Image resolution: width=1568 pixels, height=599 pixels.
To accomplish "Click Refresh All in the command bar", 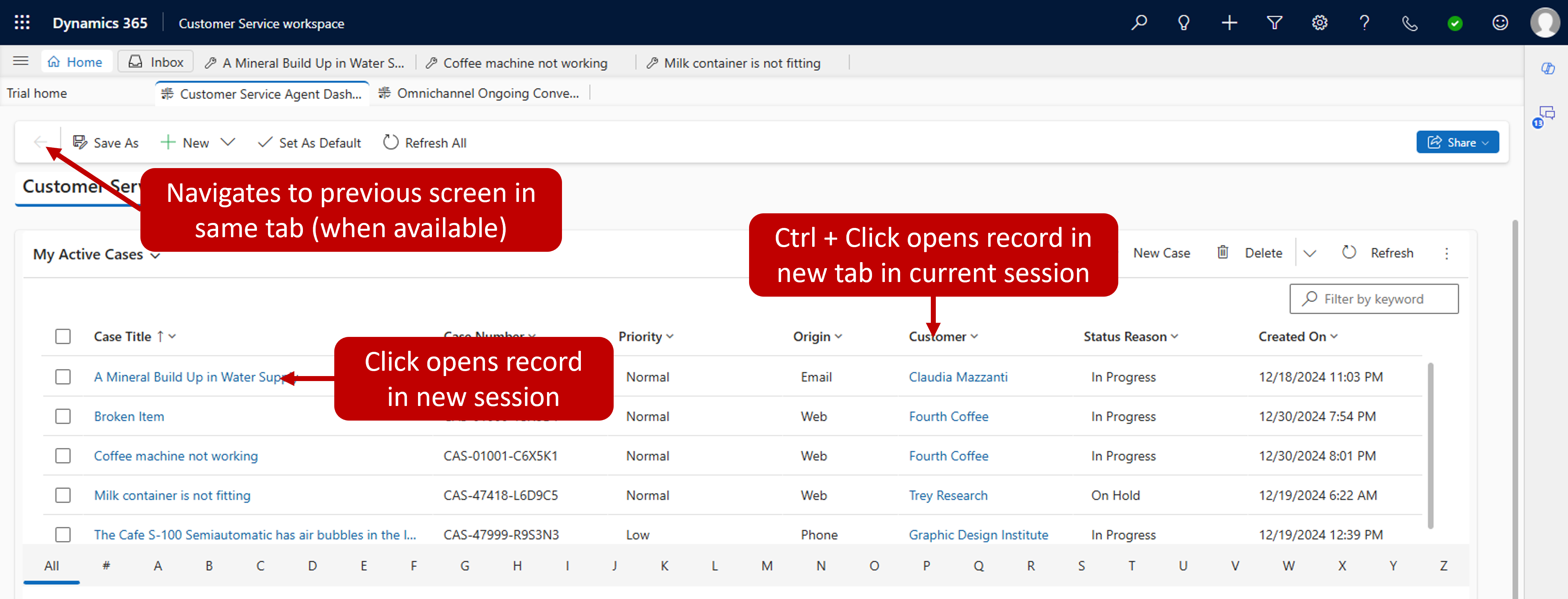I will click(x=425, y=142).
